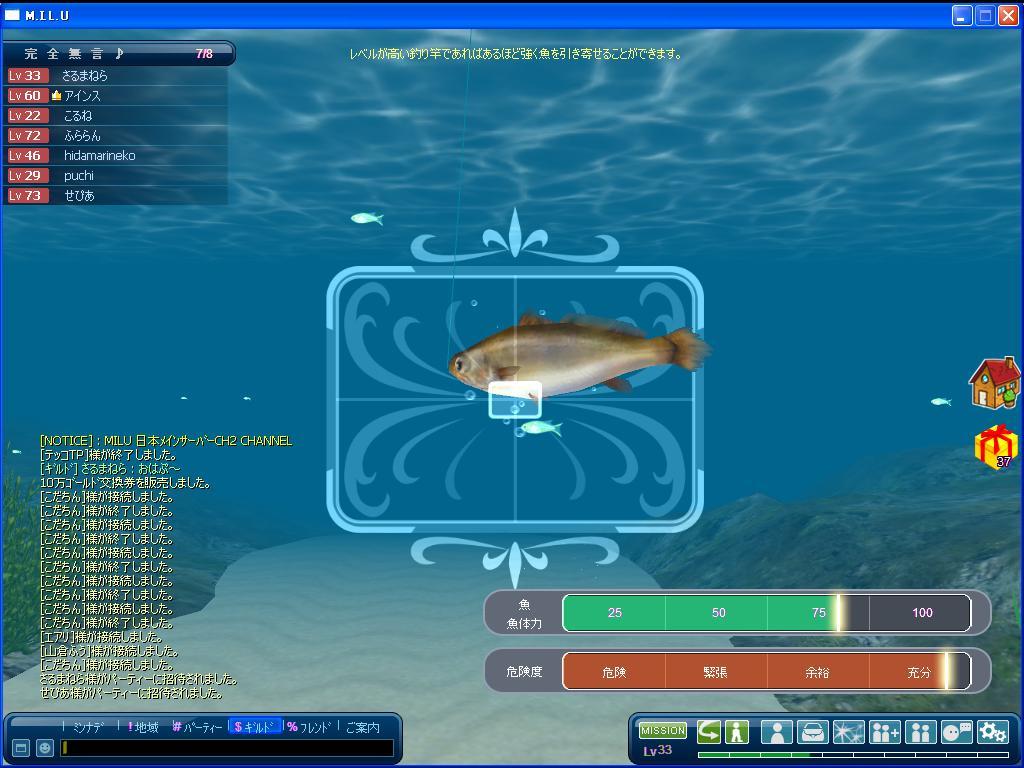Click the music note in room title
The image size is (1024, 768).
point(118,53)
